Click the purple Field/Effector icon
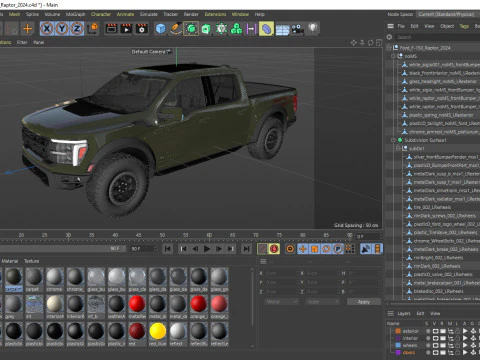 click(x=251, y=29)
